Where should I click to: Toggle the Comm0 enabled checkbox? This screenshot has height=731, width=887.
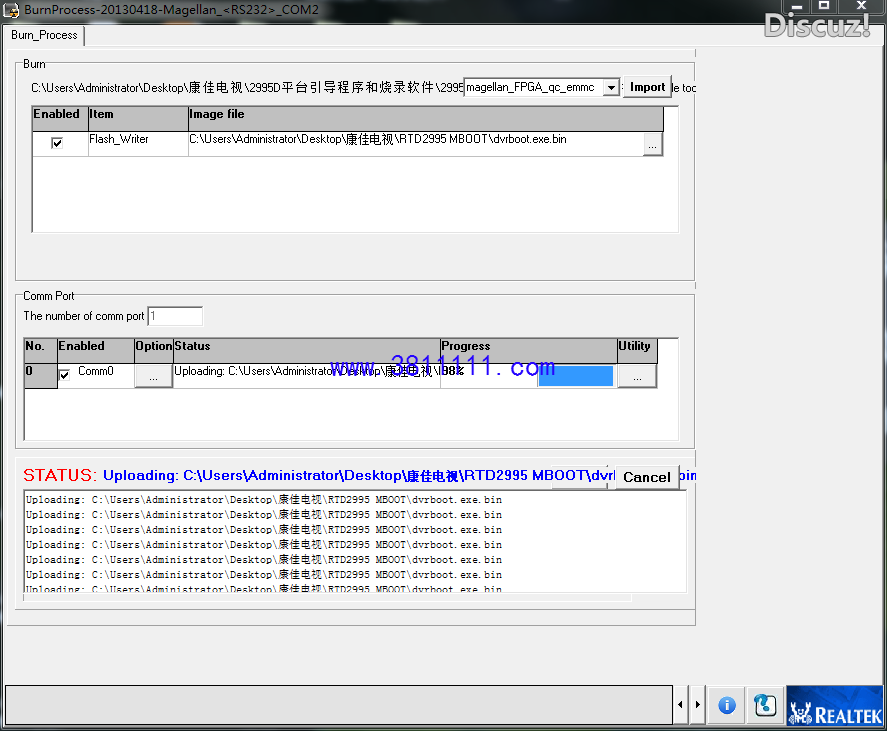click(x=64, y=375)
